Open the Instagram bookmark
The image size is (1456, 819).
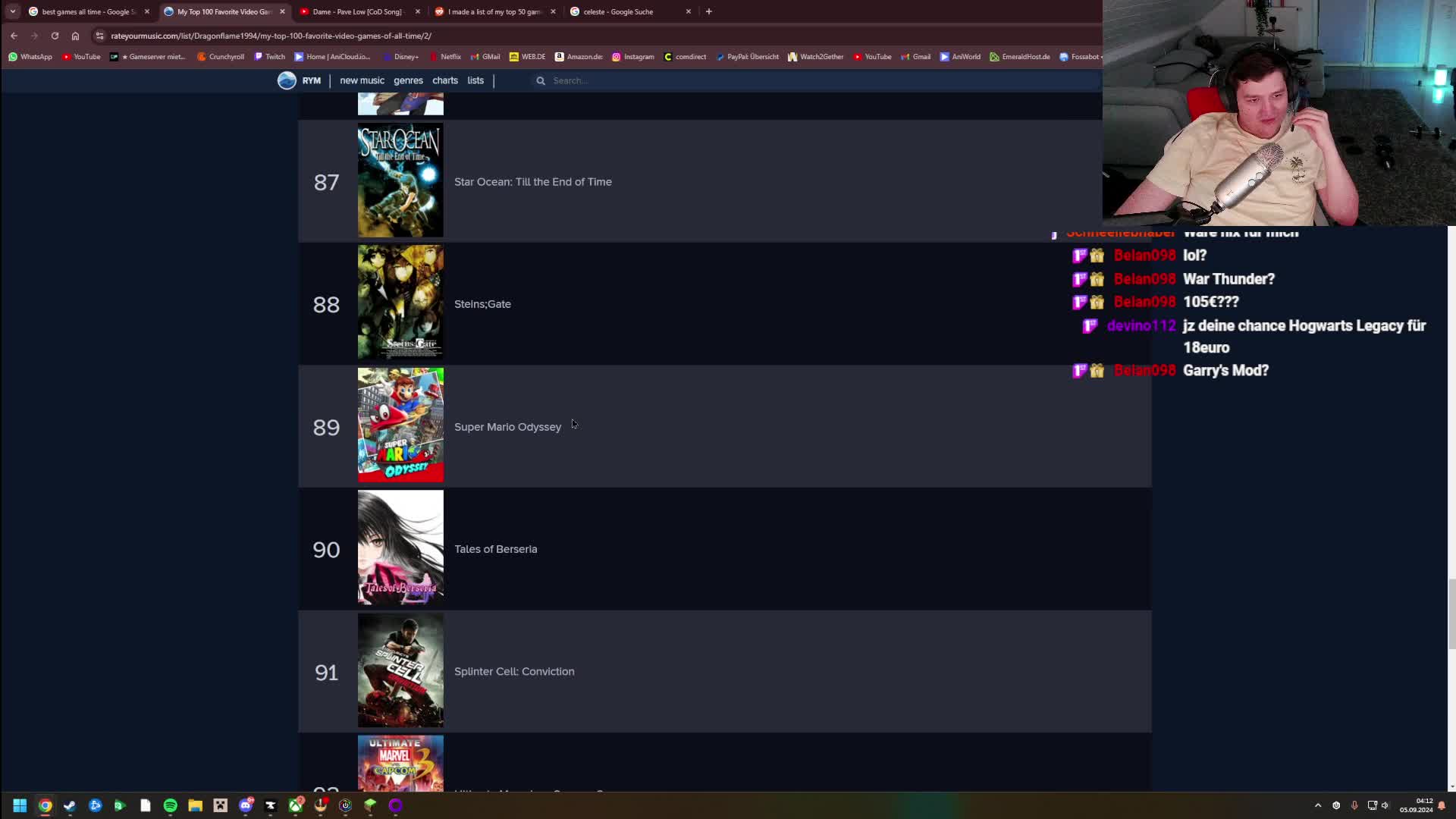point(633,57)
